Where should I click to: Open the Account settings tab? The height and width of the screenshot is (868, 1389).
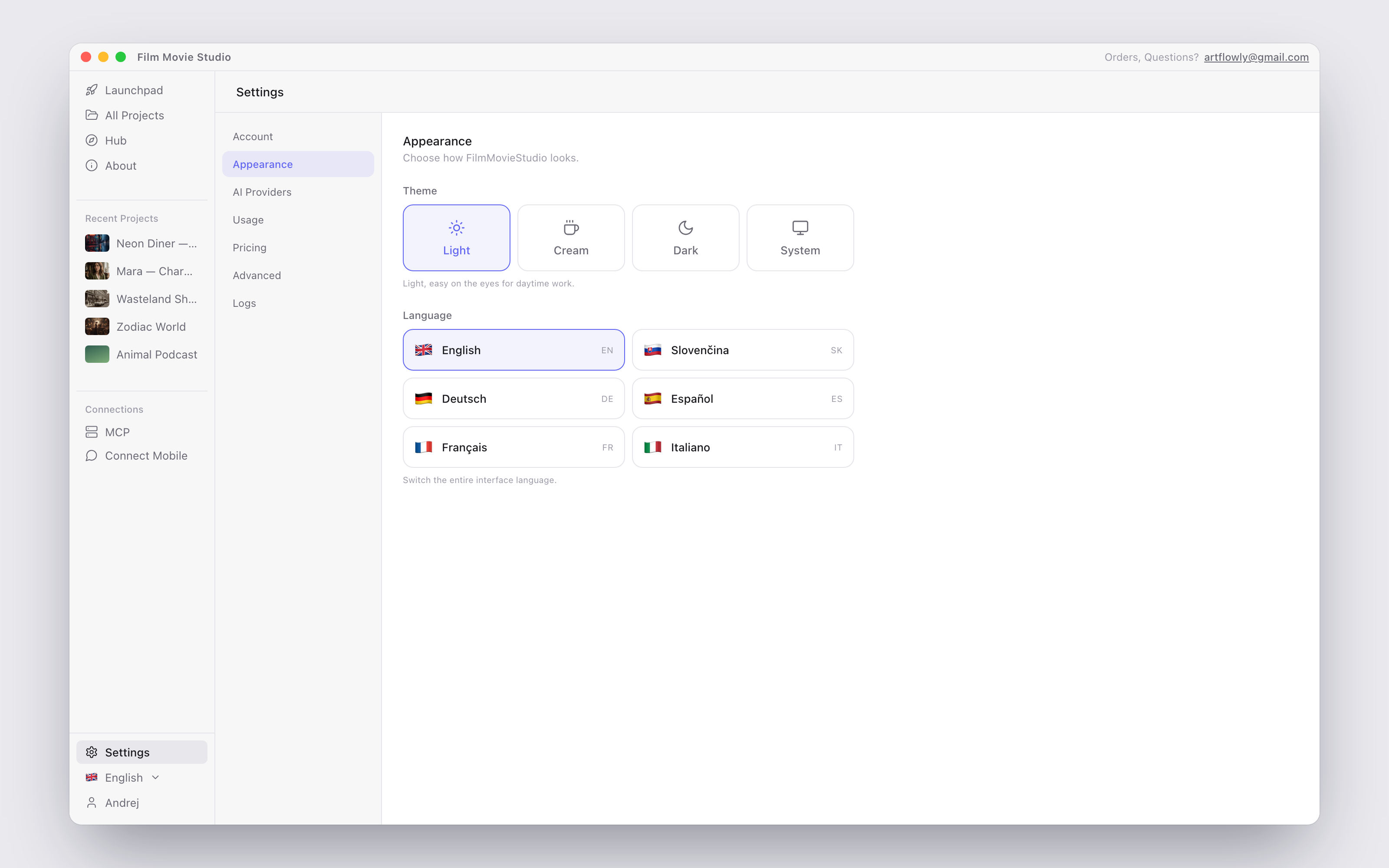click(298, 137)
